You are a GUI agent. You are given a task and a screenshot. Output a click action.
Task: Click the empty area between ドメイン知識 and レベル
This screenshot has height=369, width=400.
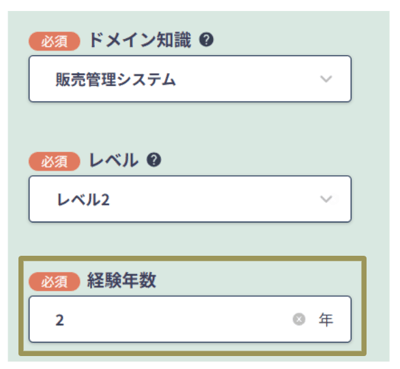pos(190,127)
